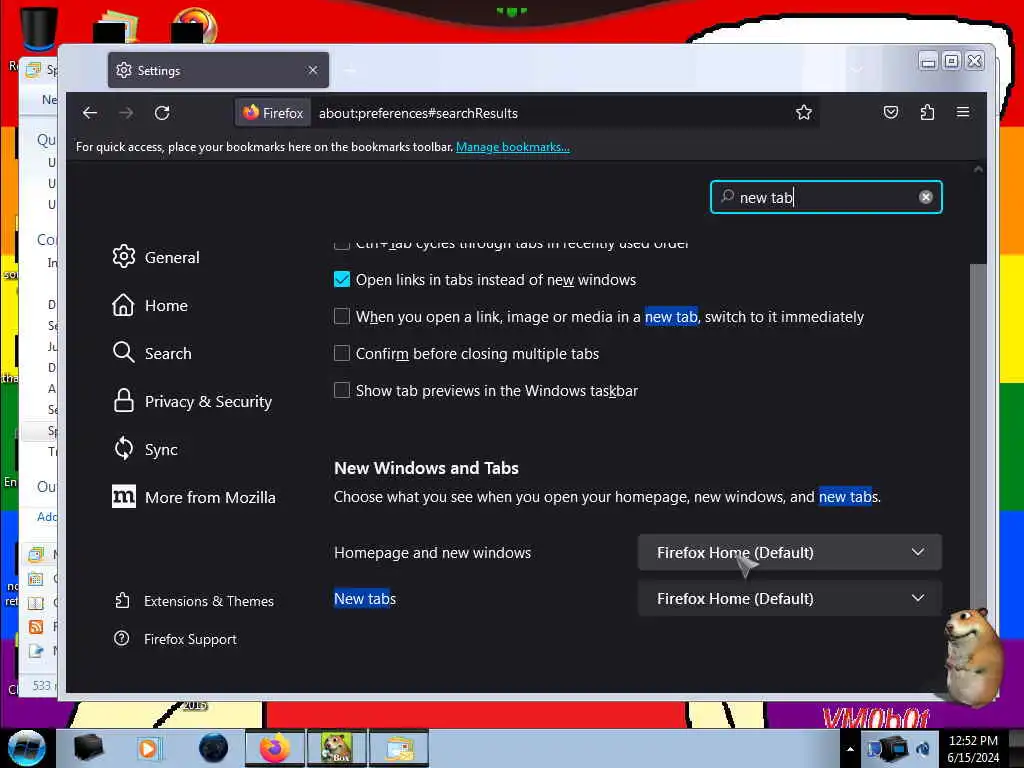Screen dimensions: 1024x768
Task: Click the Manage bookmarks link
Action: [513, 147]
